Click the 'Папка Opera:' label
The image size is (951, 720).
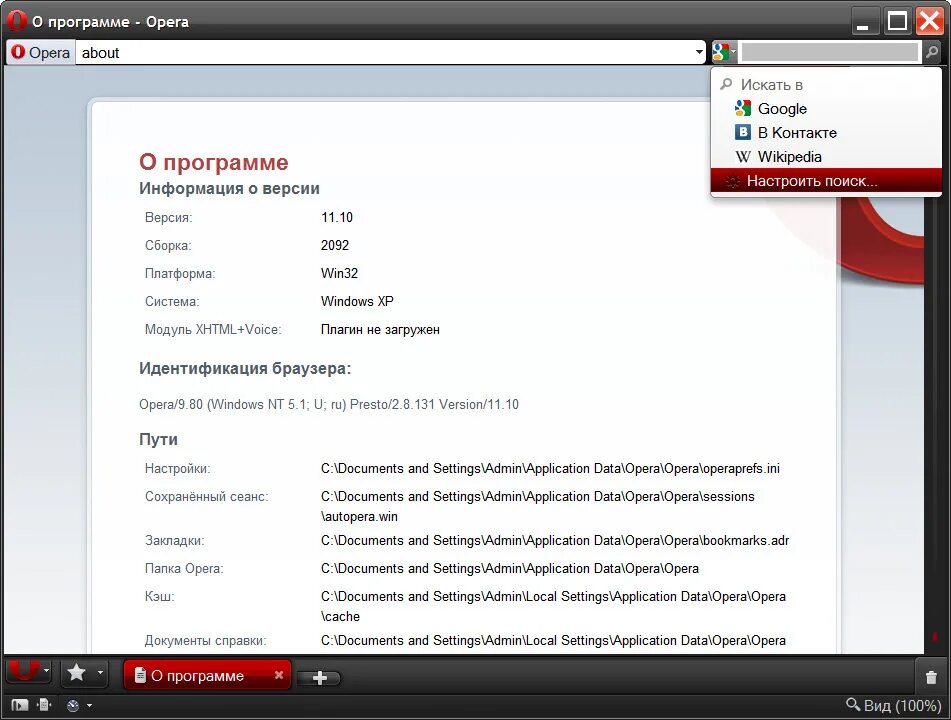pos(184,568)
